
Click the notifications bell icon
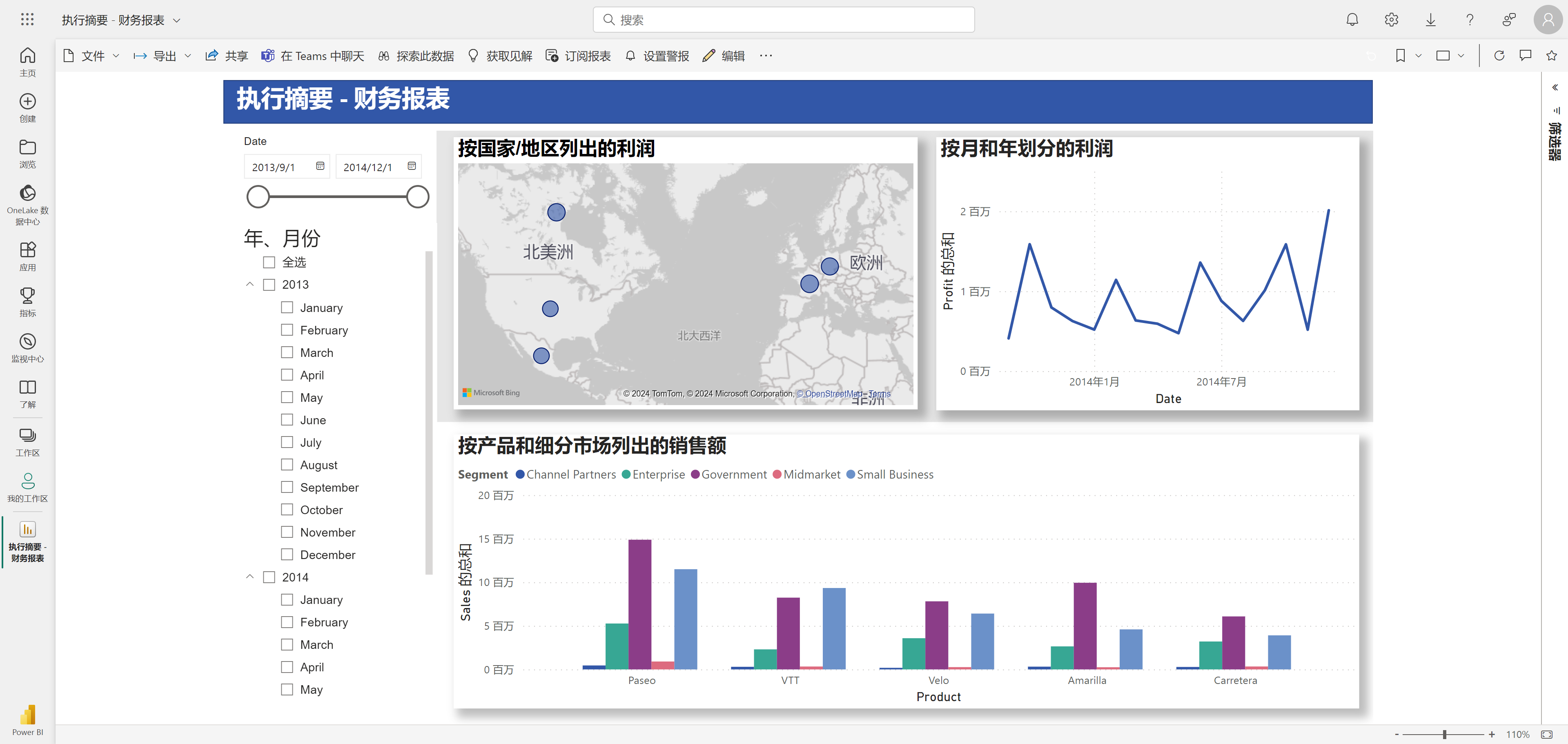click(1352, 20)
